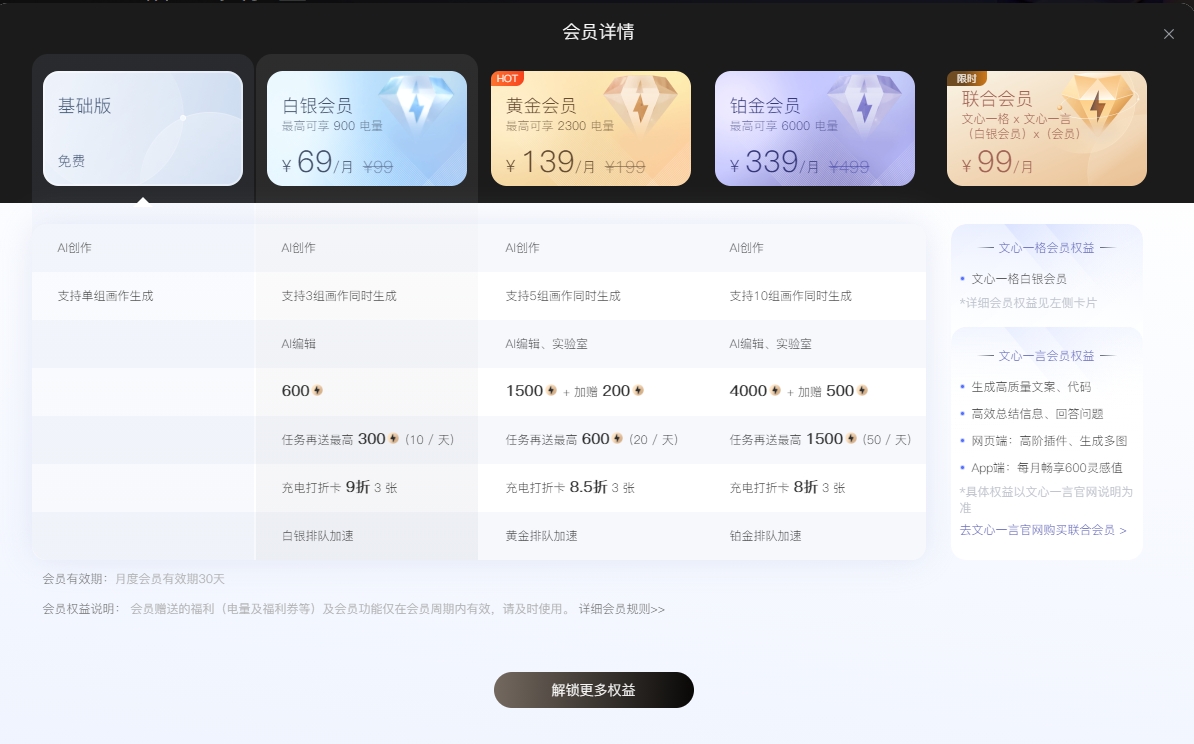Click the purple diamond icon on 铂金会员
This screenshot has height=744, width=1194.
tap(864, 103)
